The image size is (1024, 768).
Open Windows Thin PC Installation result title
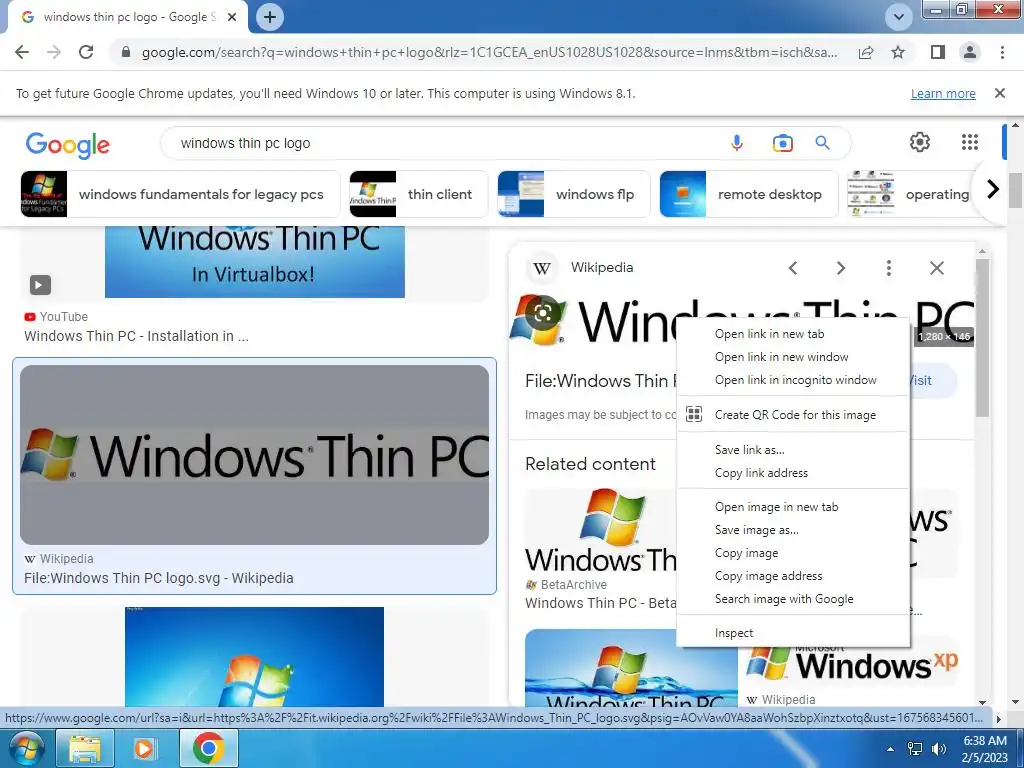point(136,336)
